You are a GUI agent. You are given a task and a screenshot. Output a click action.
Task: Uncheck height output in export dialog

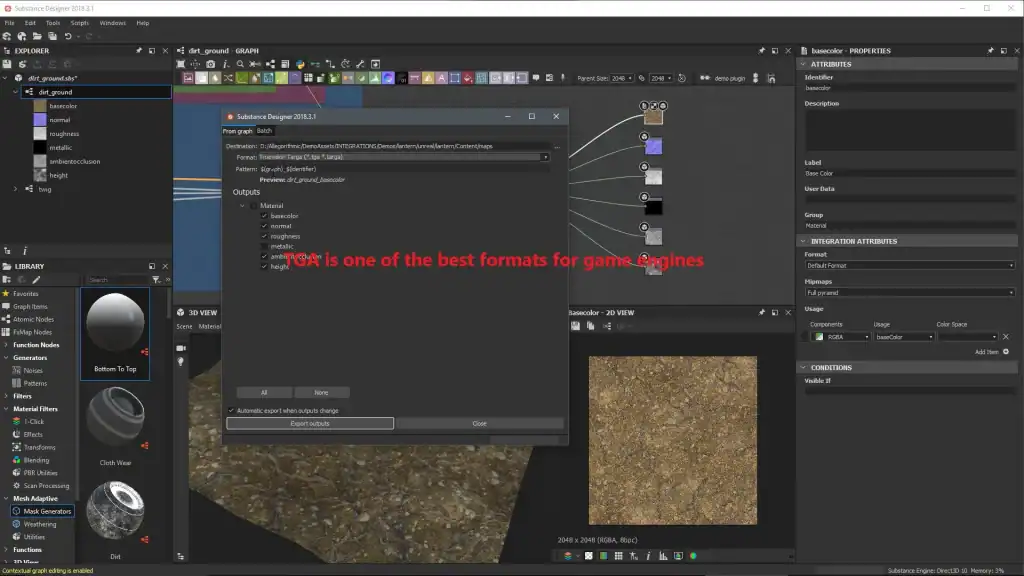pyautogui.click(x=264, y=266)
